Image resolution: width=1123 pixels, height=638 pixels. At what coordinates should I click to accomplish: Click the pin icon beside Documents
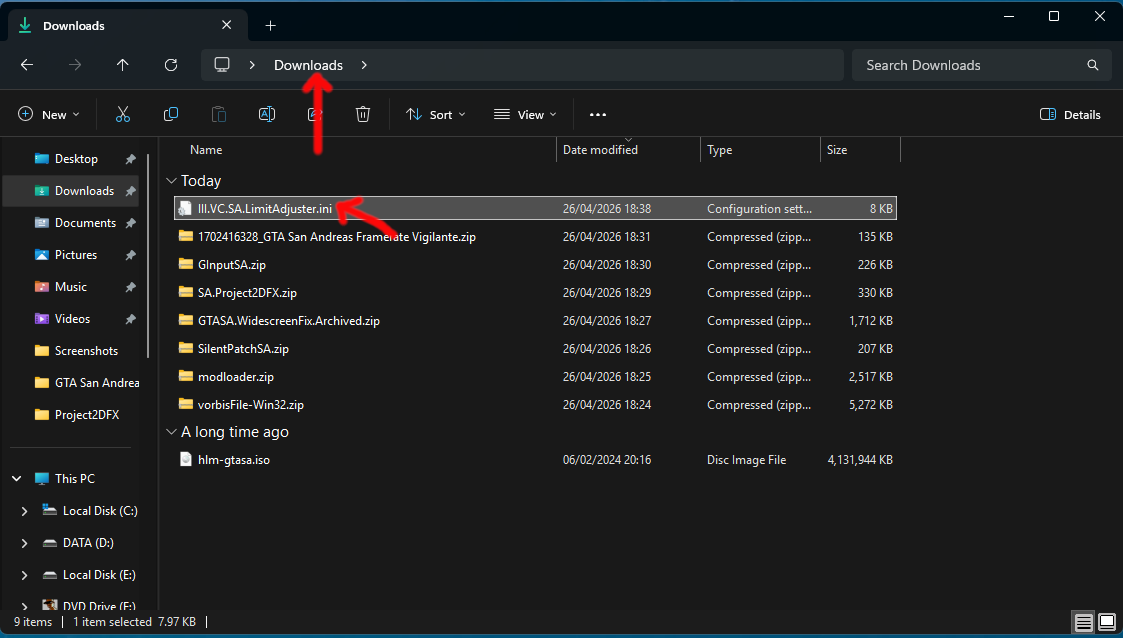coord(130,223)
